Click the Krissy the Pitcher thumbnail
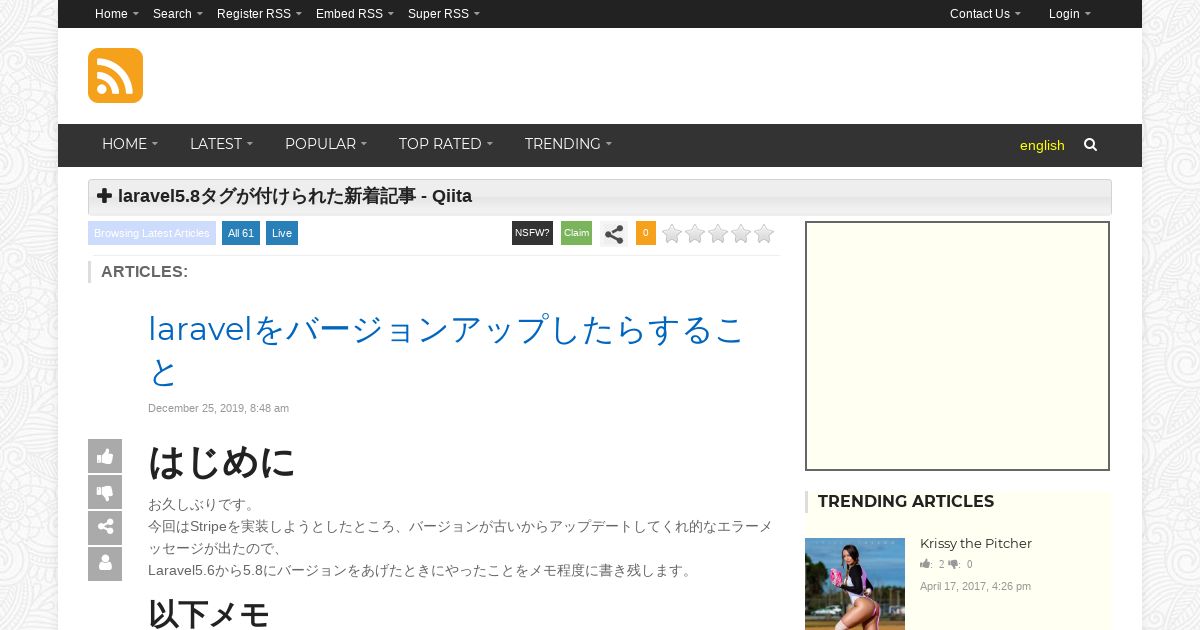 [855, 584]
